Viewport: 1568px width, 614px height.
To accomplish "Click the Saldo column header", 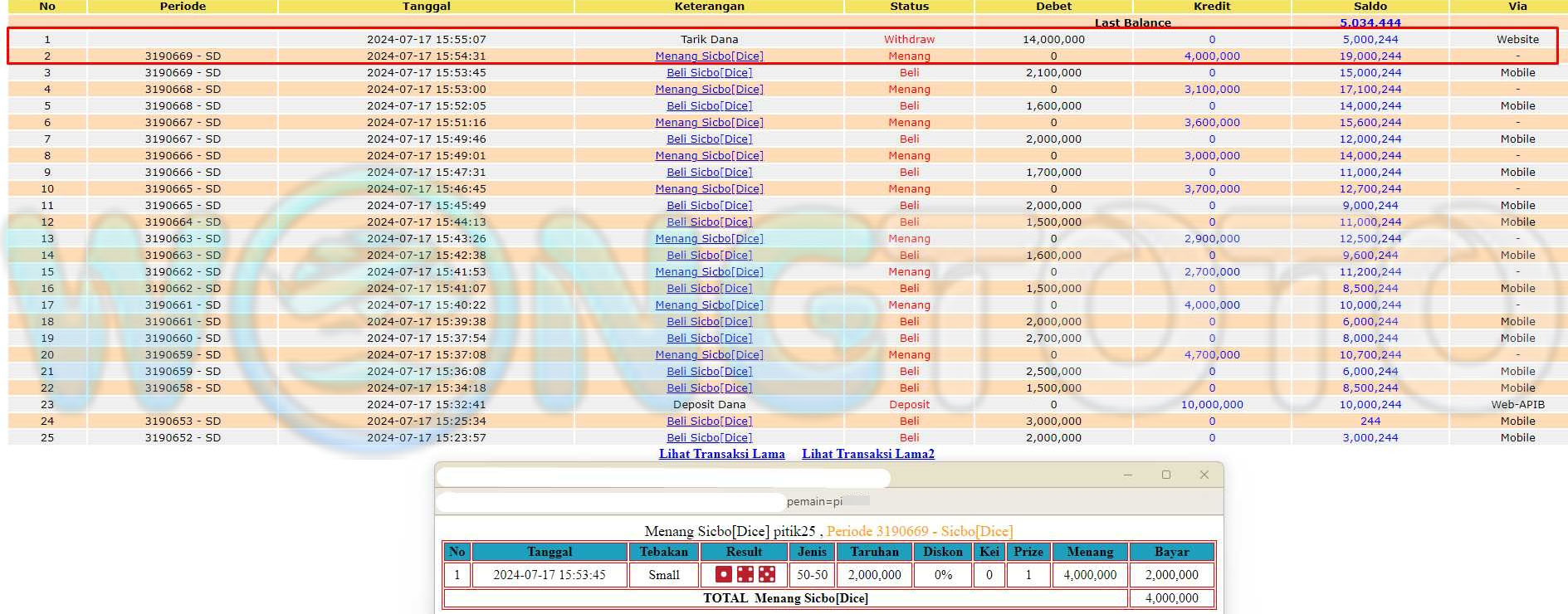I will tap(1370, 7).
